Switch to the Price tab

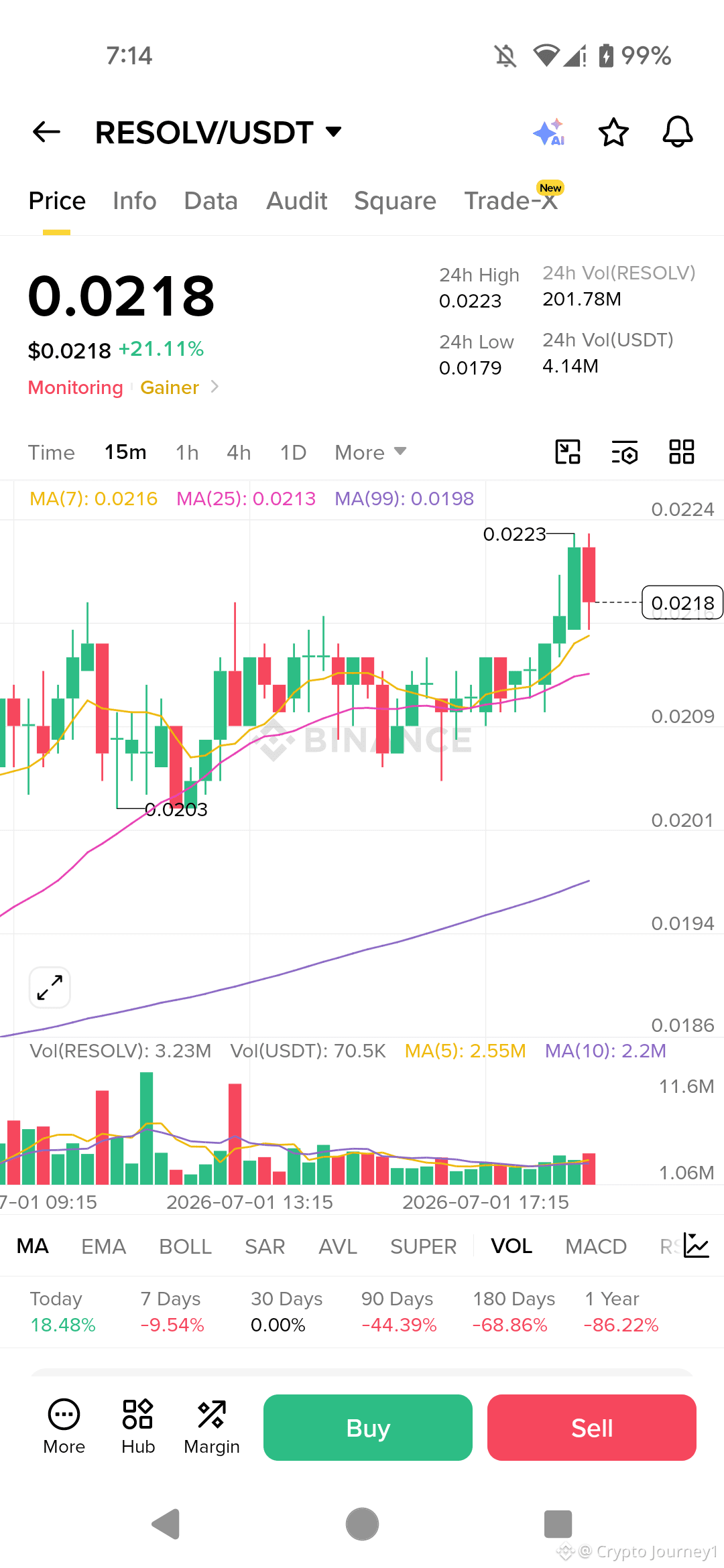click(x=57, y=201)
